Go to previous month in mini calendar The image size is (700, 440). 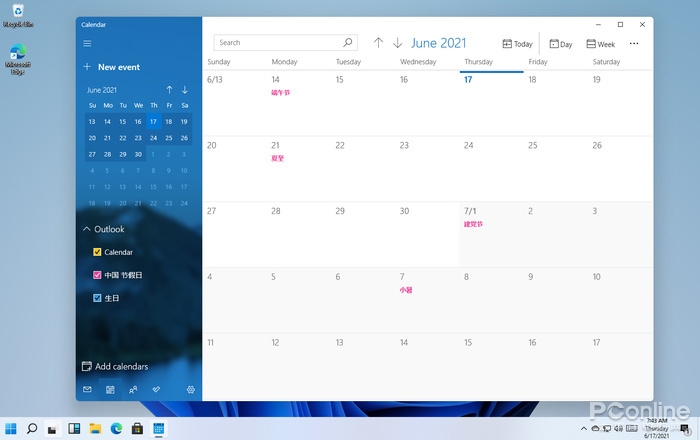tap(169, 90)
